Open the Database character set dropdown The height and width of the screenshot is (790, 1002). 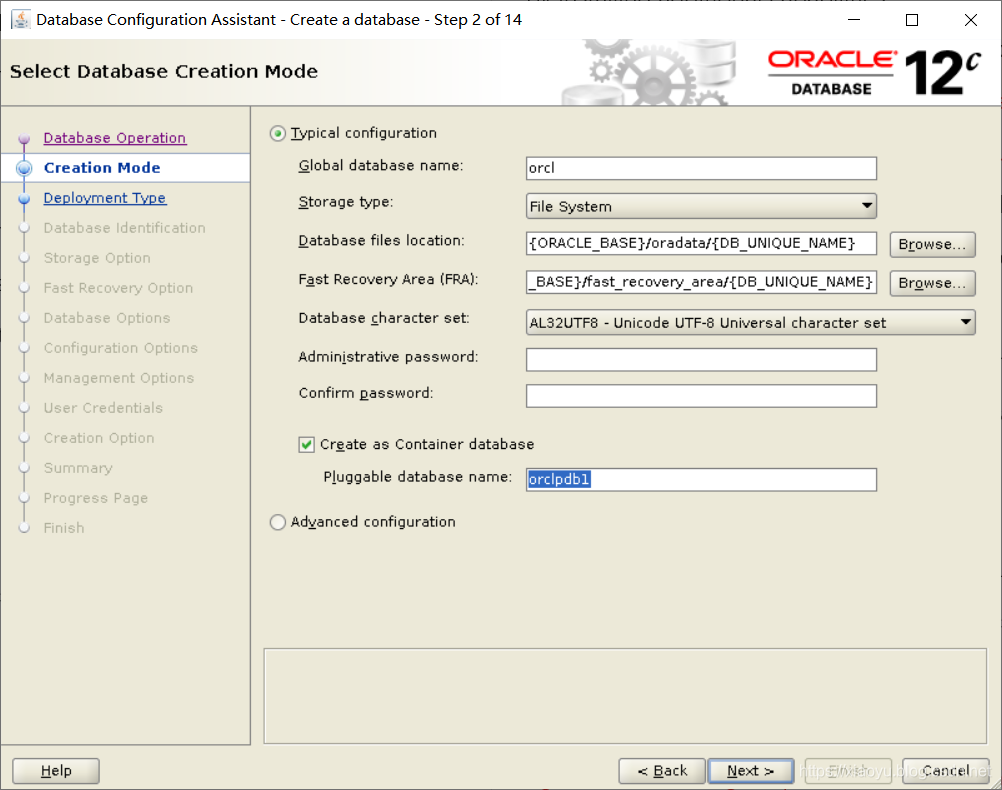click(750, 322)
